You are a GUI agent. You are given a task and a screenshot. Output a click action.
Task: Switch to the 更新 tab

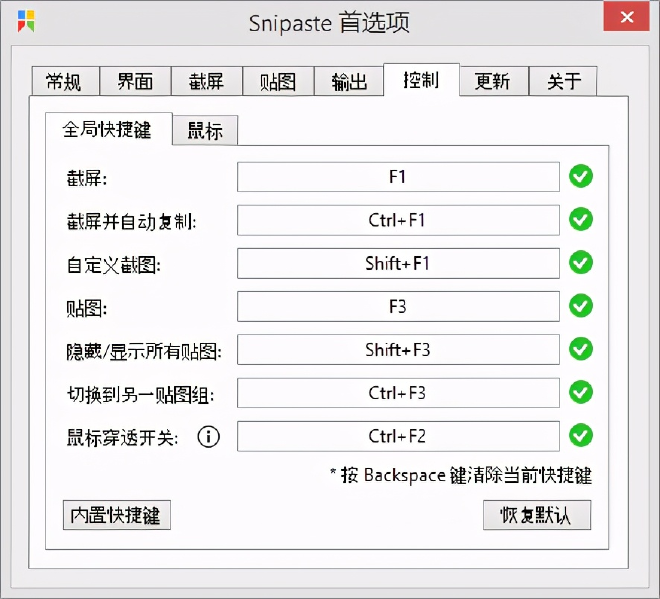pos(494,81)
